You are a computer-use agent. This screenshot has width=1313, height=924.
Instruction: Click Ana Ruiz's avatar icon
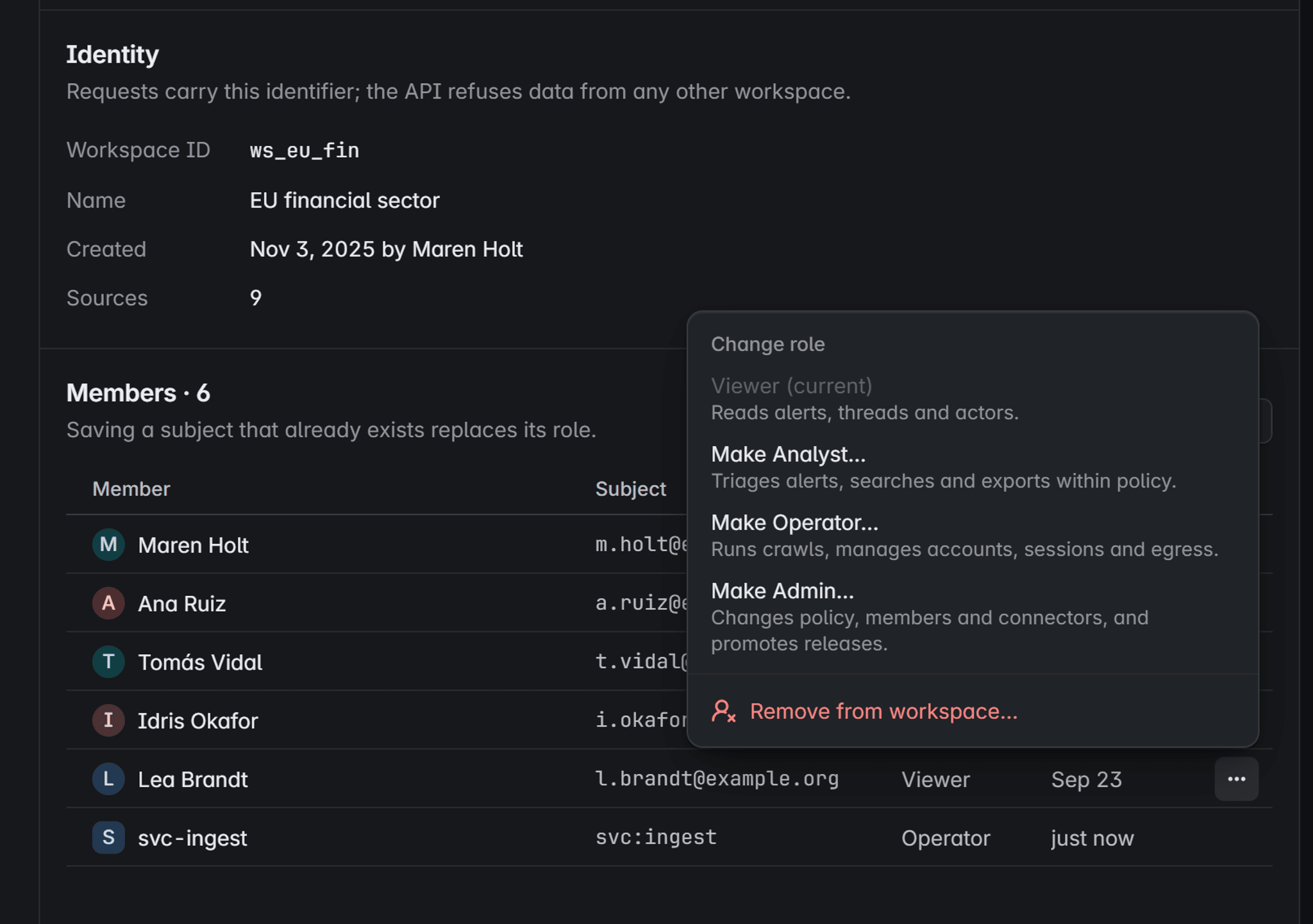108,603
